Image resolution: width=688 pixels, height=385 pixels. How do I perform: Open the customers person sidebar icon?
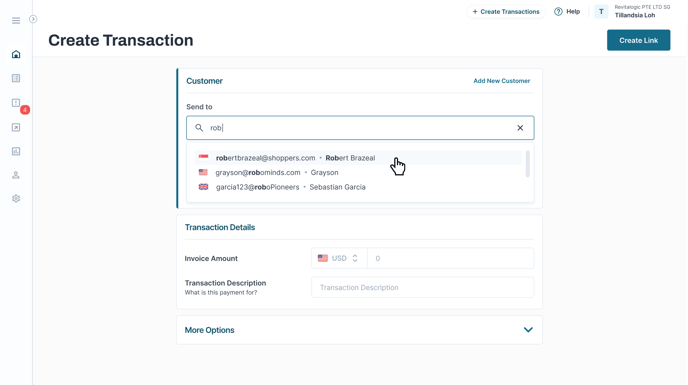pyautogui.click(x=16, y=175)
